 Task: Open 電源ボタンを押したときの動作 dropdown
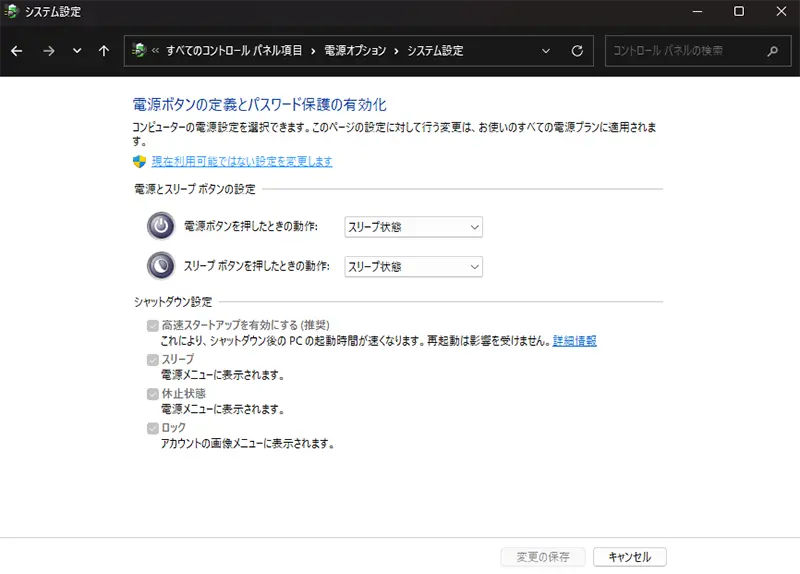click(414, 227)
